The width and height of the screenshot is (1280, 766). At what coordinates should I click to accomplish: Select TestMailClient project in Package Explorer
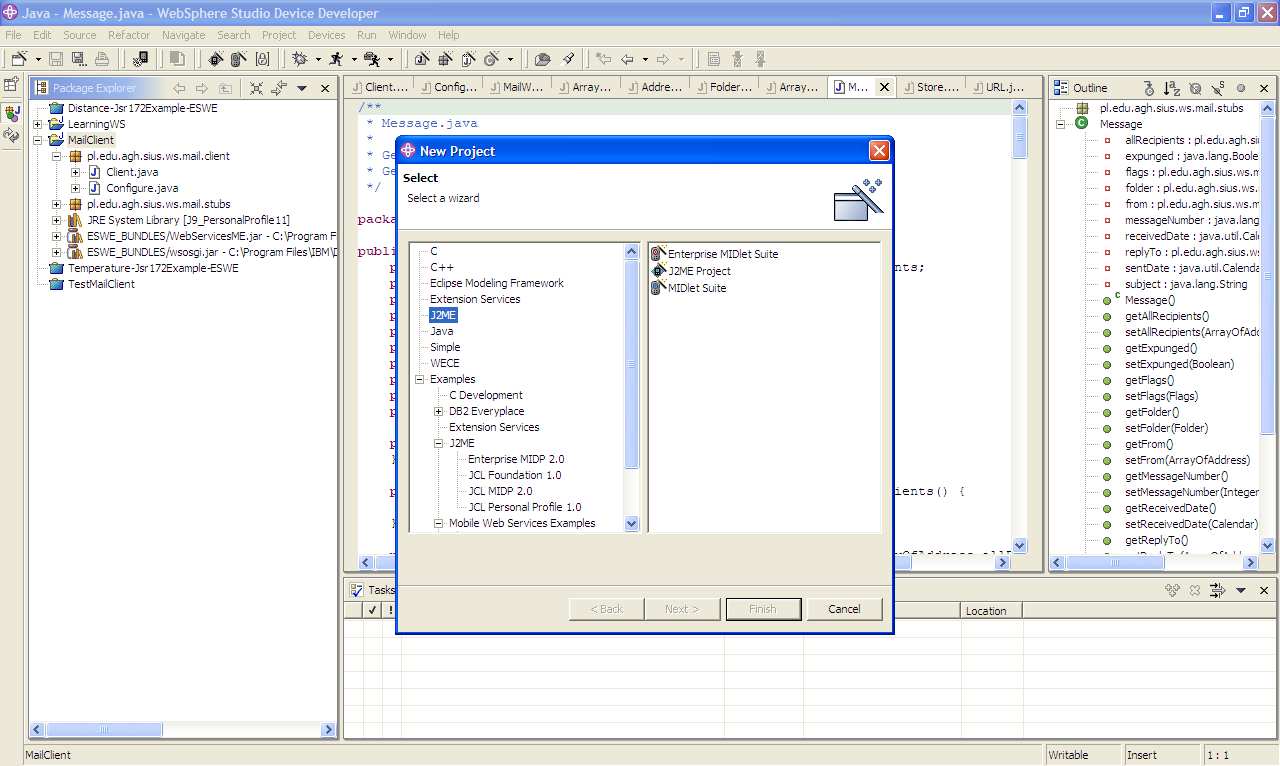[101, 284]
